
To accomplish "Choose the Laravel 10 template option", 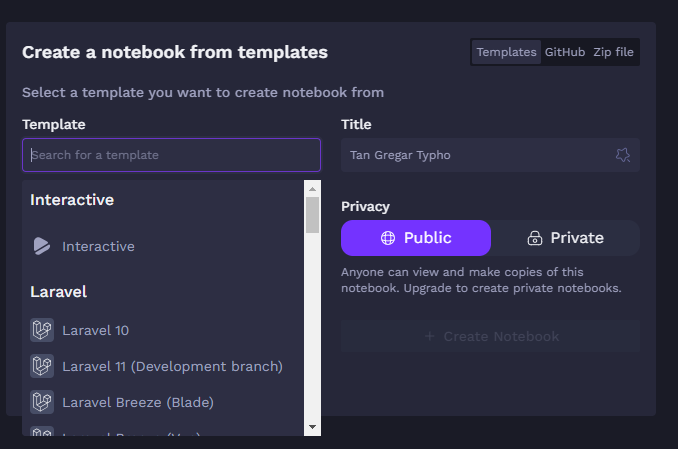I will [96, 330].
